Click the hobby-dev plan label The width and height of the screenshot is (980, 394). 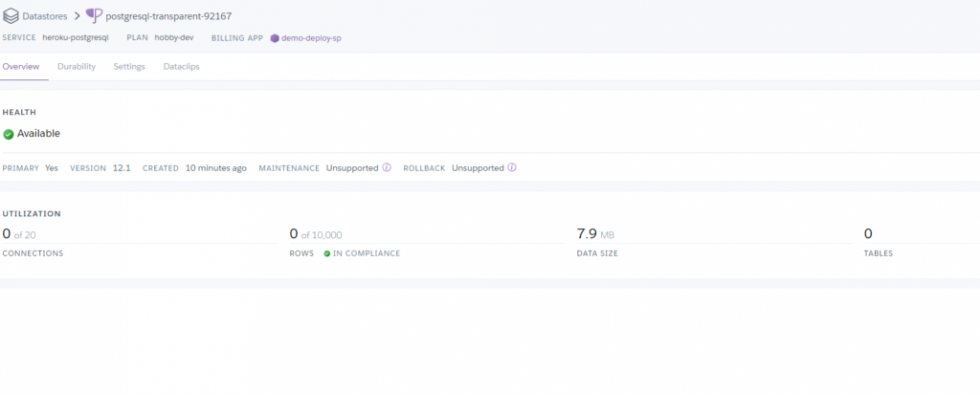point(174,38)
